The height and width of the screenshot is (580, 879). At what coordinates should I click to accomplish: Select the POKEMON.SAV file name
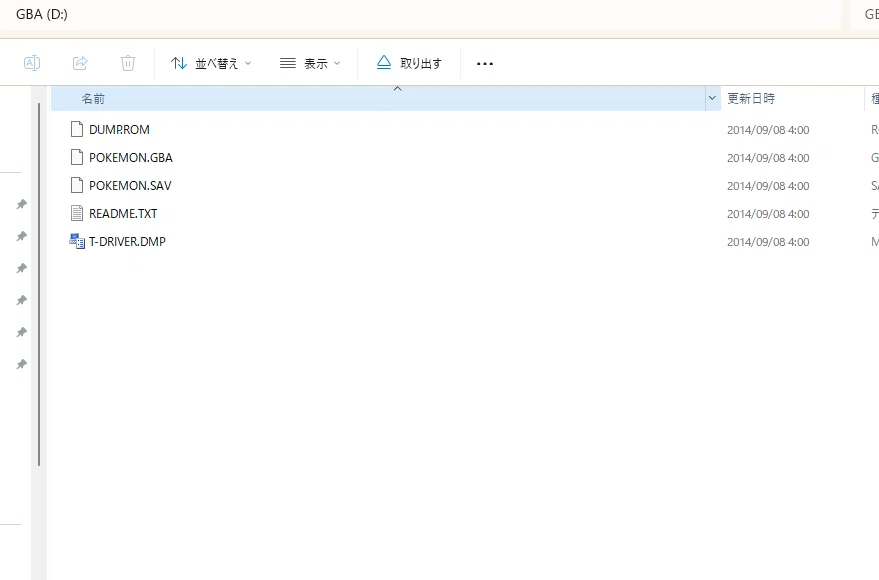[130, 185]
